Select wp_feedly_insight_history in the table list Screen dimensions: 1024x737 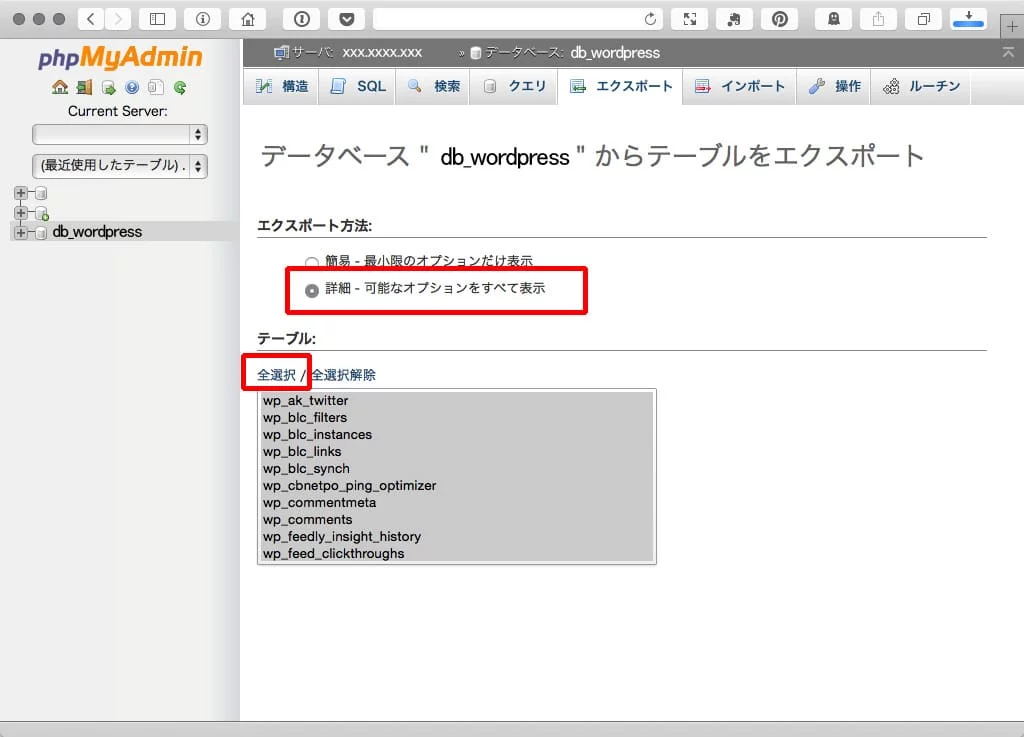pos(456,536)
